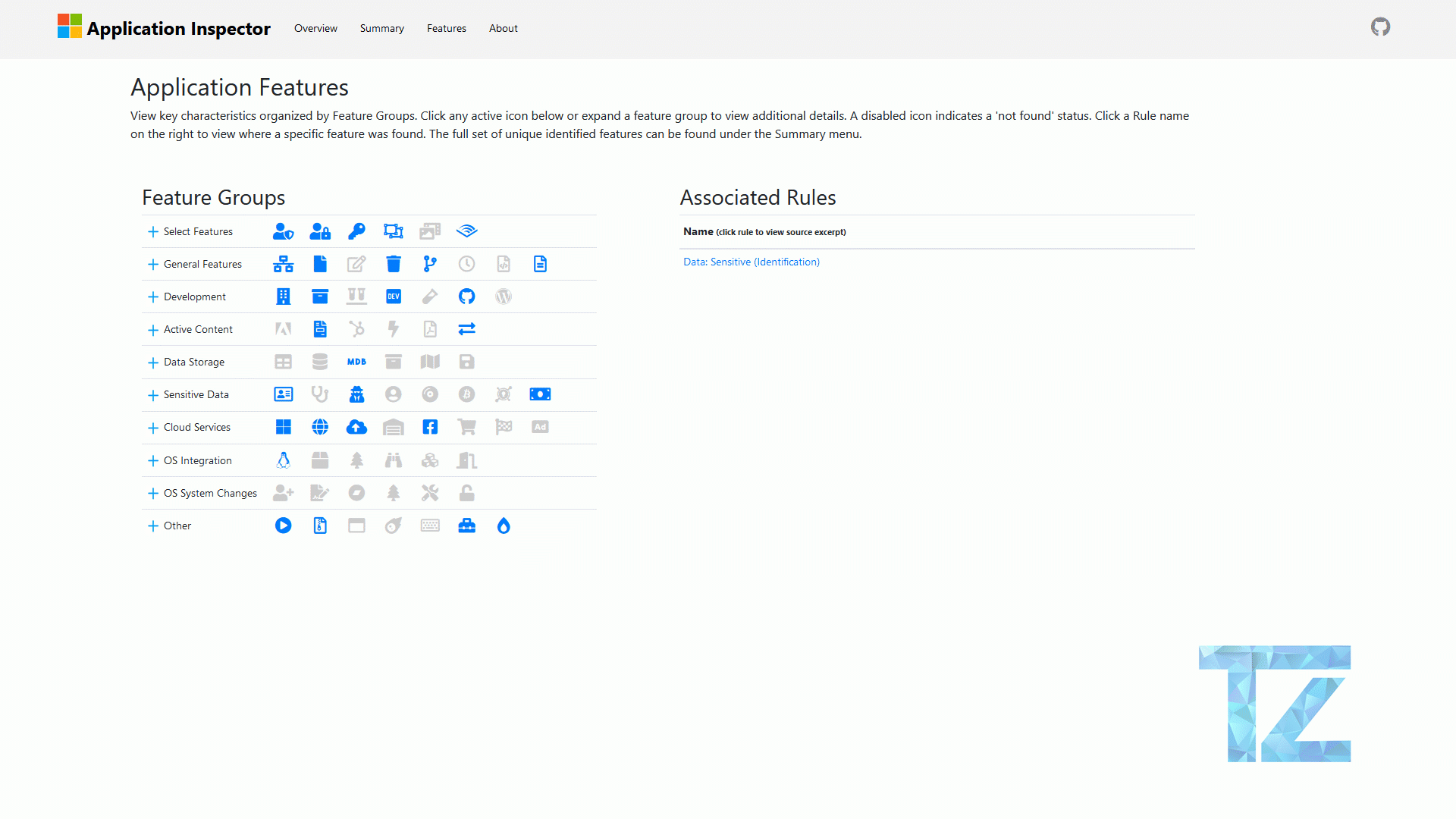The width and height of the screenshot is (1456, 819).
Task: Click the key icon in Select Features
Action: coord(356,231)
